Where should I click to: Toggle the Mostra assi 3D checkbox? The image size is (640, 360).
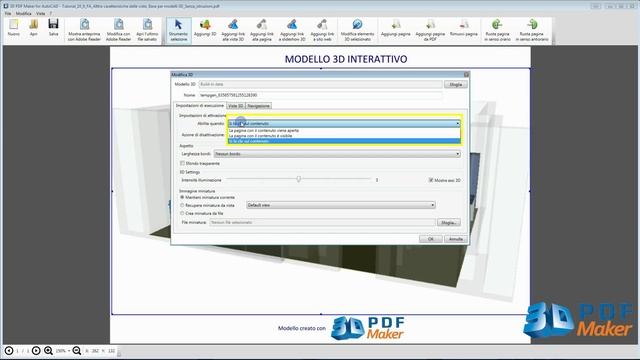point(431,180)
